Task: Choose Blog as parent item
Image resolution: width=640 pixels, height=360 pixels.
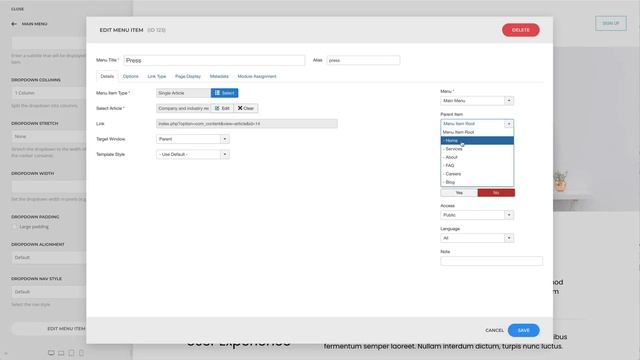Action: pos(477,182)
